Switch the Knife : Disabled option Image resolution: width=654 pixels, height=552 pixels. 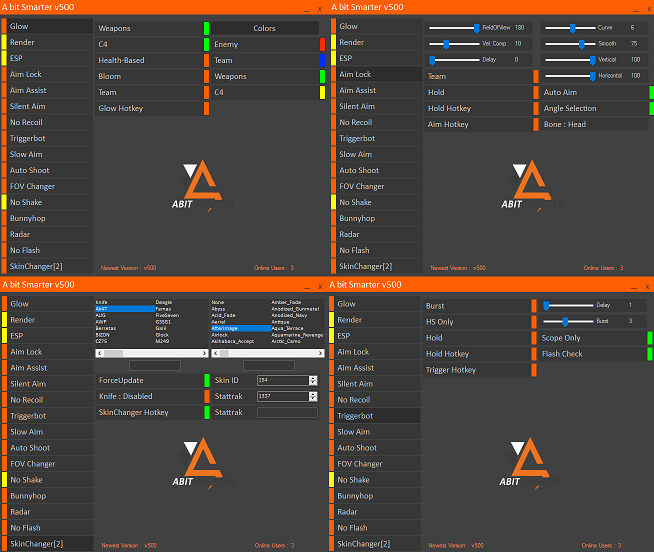click(150, 396)
